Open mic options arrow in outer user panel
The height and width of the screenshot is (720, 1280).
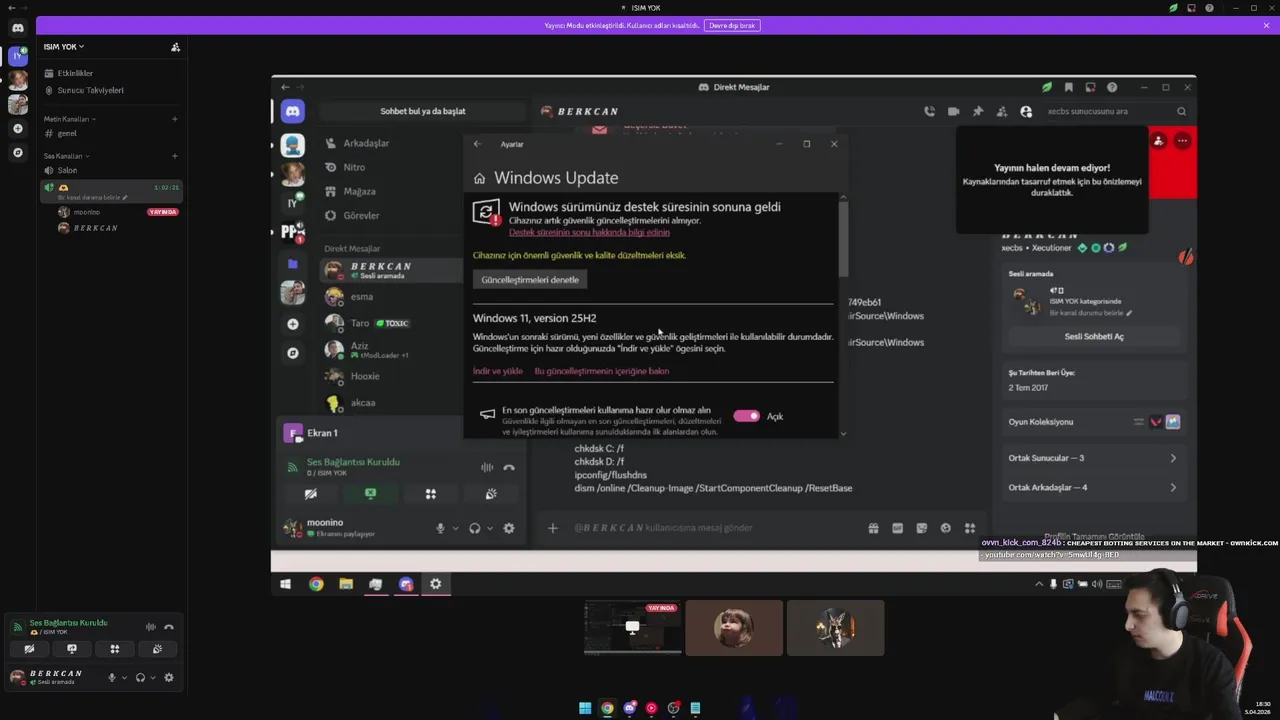pyautogui.click(x=124, y=677)
